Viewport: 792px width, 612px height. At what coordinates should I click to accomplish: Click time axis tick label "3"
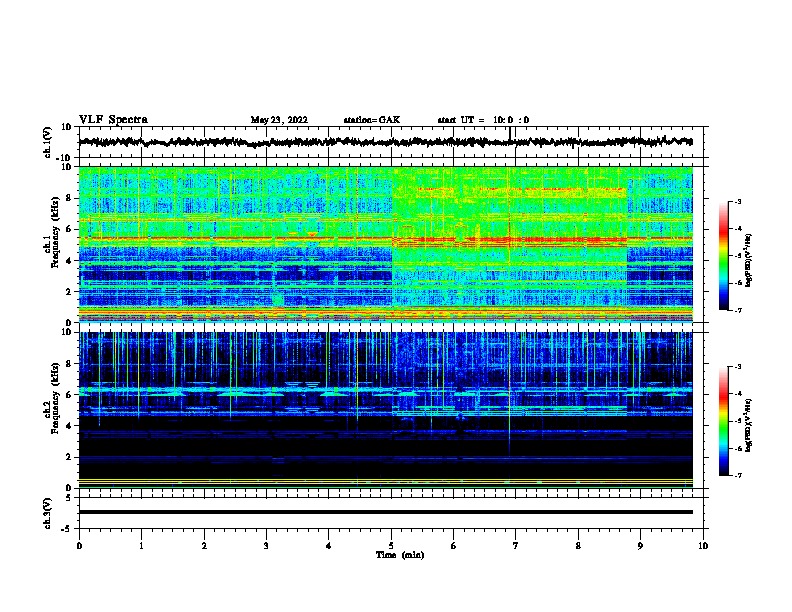click(x=266, y=546)
